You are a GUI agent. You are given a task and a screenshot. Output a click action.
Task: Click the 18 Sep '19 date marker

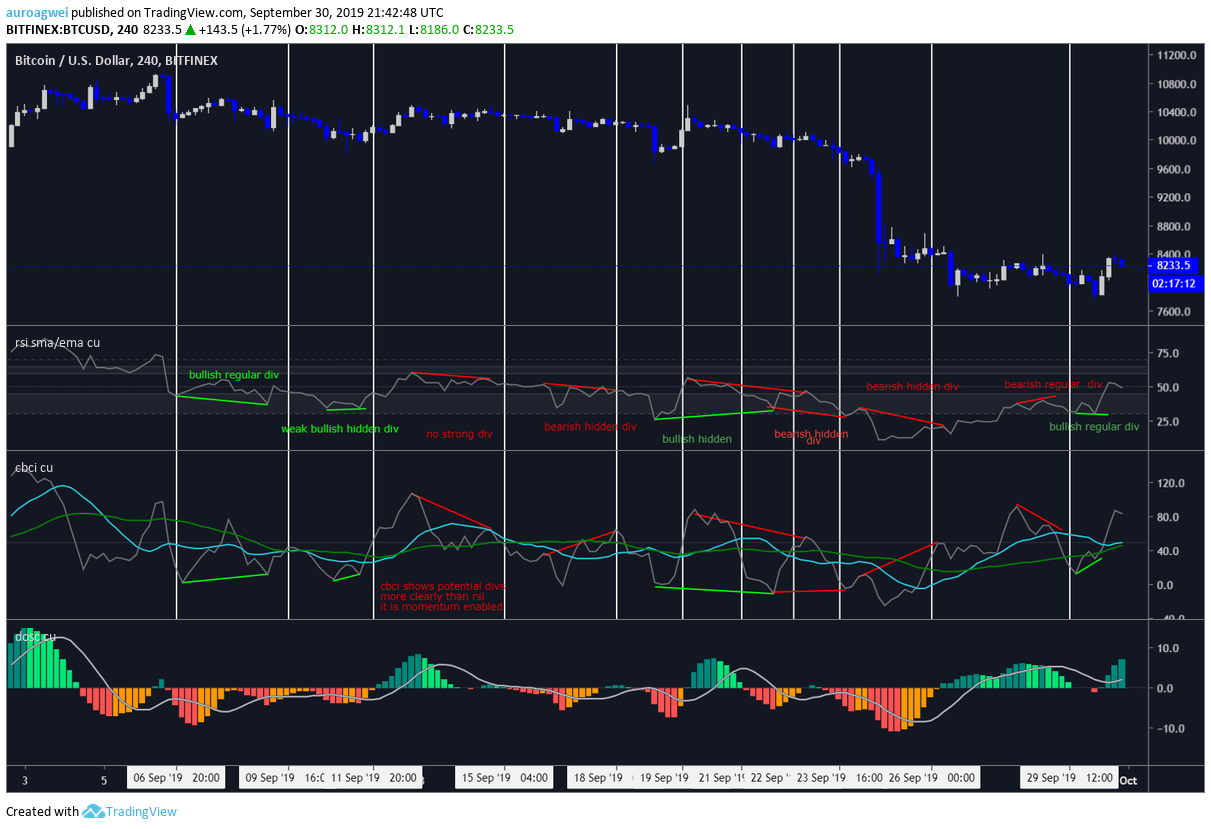click(x=599, y=778)
